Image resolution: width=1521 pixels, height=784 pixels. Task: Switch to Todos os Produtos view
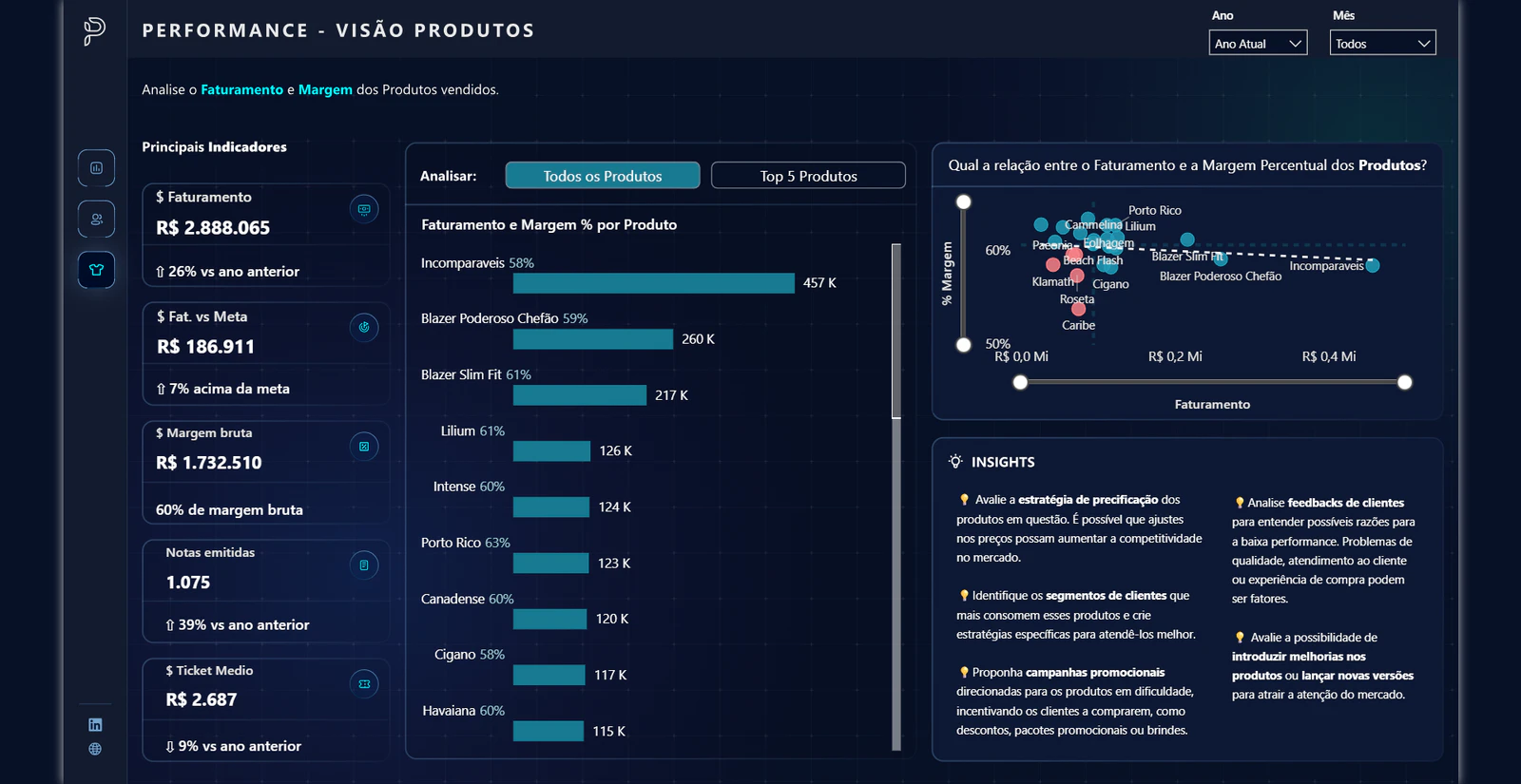pos(603,176)
